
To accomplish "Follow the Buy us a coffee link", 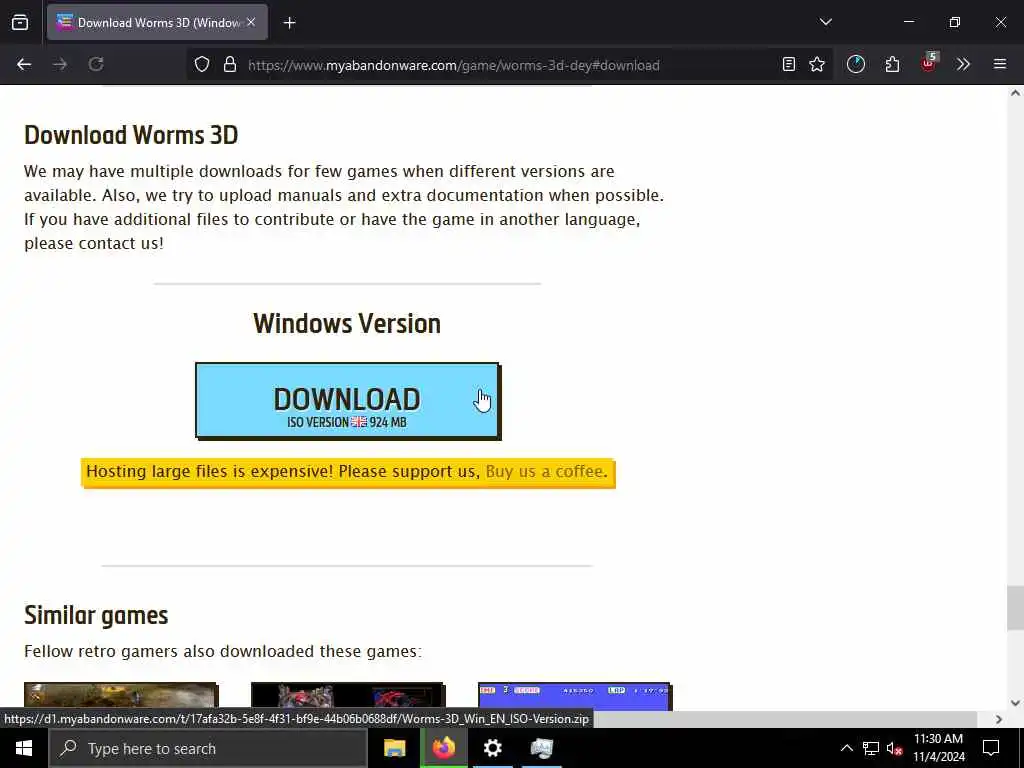I will point(547,472).
